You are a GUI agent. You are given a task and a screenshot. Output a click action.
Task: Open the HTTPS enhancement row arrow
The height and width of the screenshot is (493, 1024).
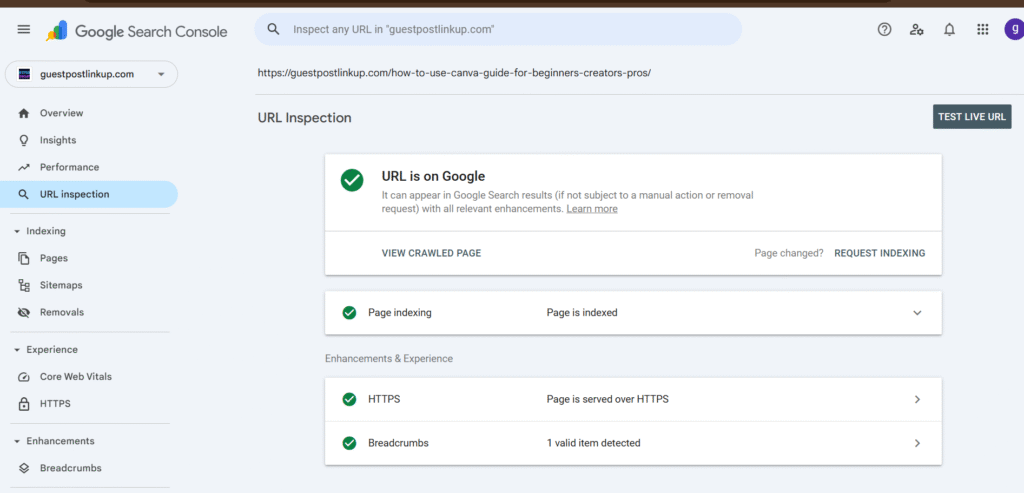pyautogui.click(x=917, y=399)
